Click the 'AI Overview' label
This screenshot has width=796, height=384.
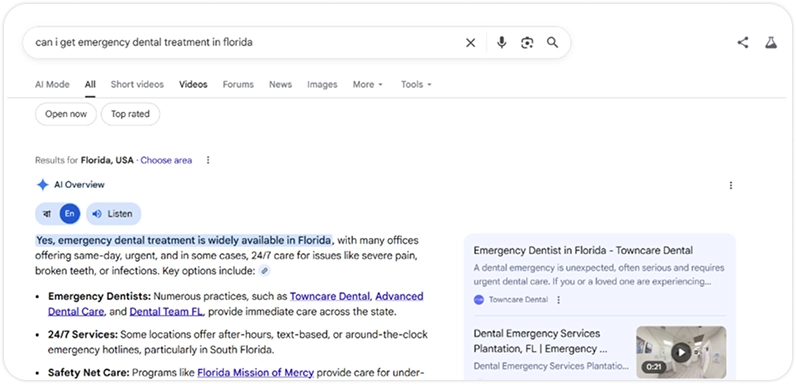pos(79,185)
